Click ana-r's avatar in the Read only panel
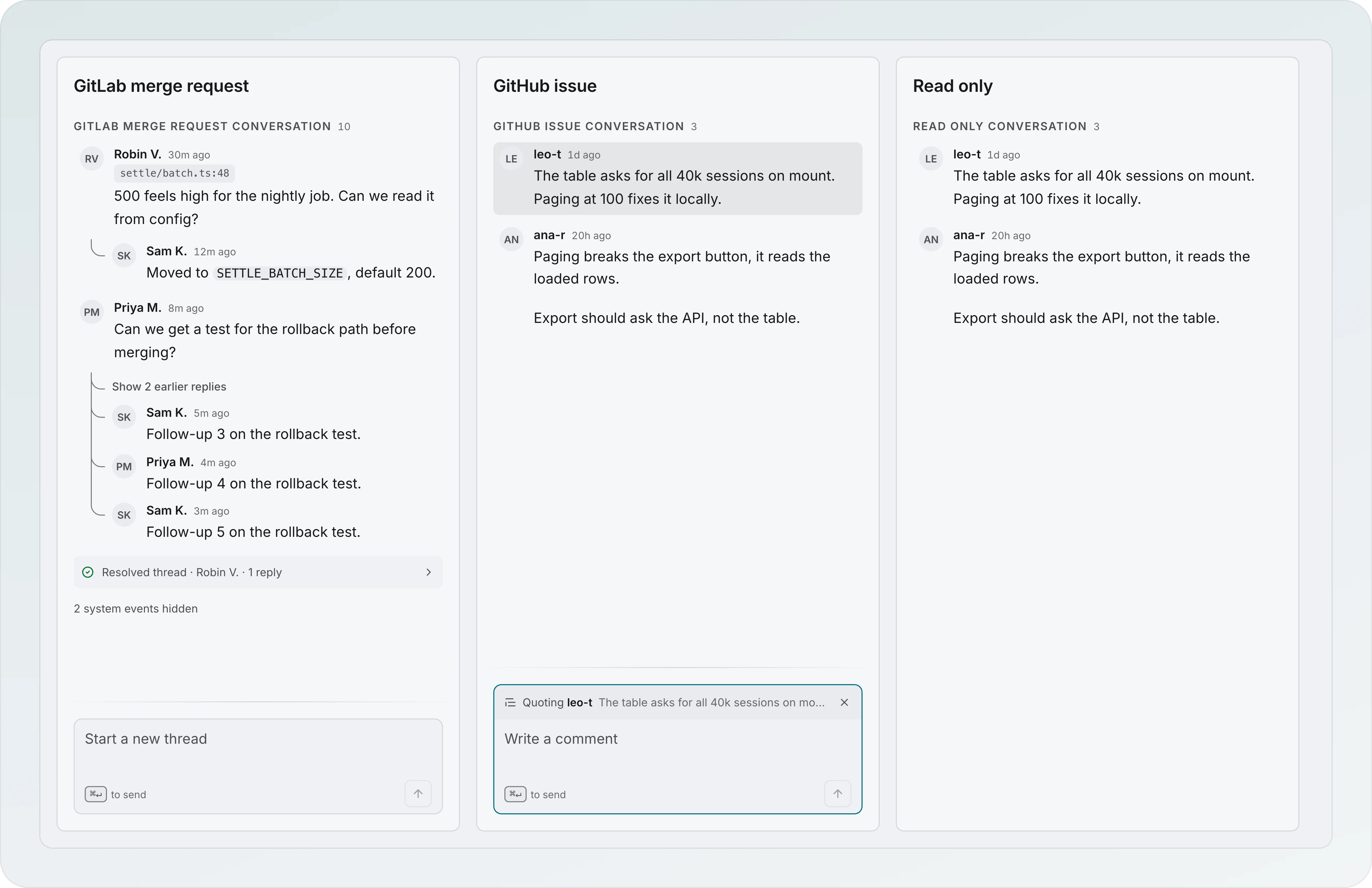This screenshot has width=1372, height=888. tap(931, 239)
